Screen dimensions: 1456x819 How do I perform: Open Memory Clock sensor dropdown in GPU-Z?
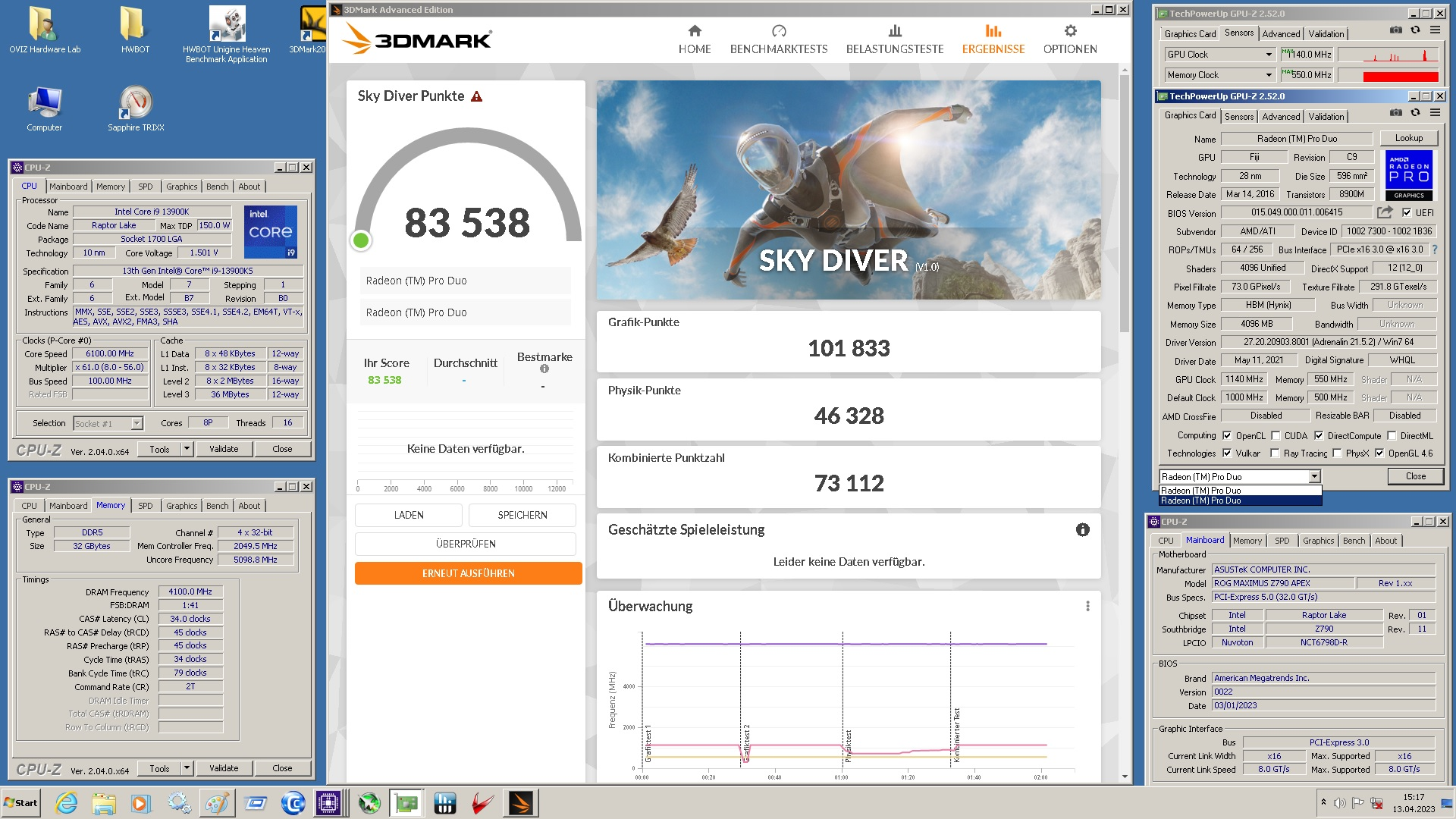(1269, 75)
